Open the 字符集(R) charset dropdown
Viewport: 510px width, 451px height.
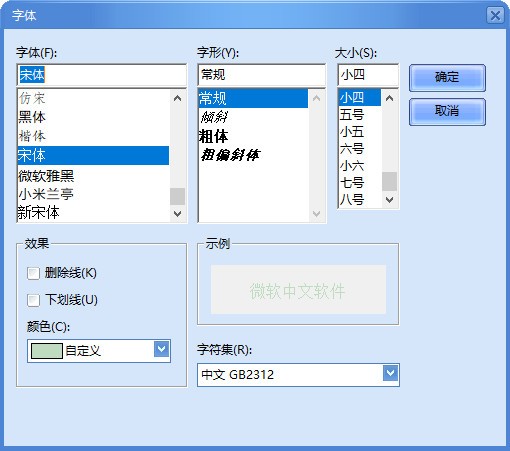pyautogui.click(x=390, y=373)
